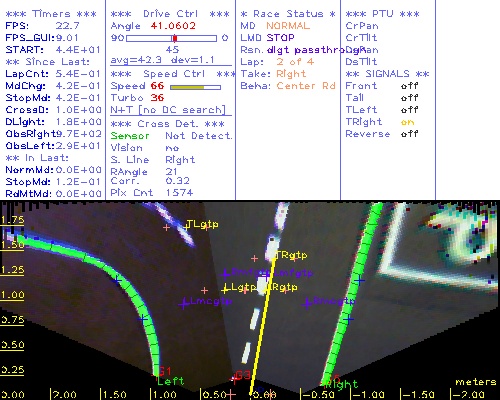Select the green Left lane label

point(170,381)
